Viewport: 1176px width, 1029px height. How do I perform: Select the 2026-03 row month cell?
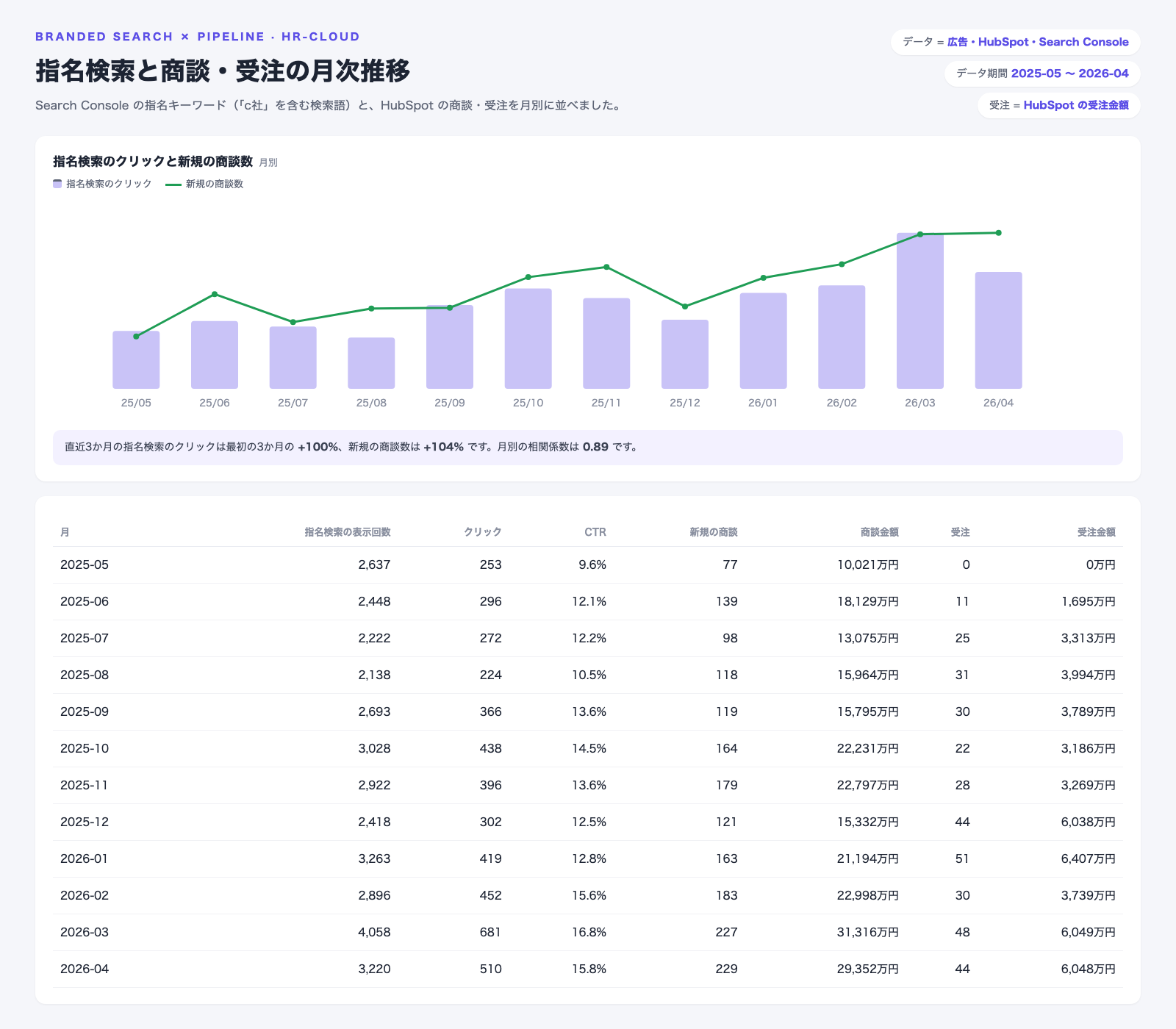tap(85, 932)
